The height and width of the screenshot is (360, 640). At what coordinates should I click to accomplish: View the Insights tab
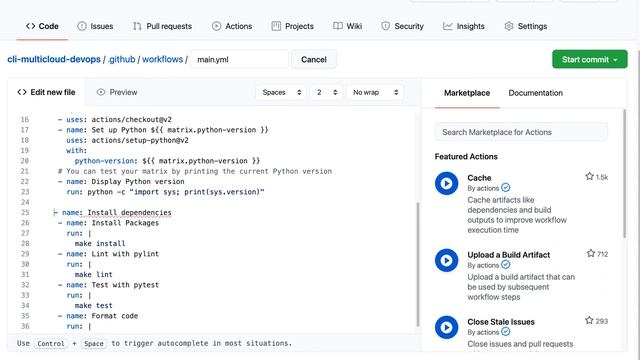pyautogui.click(x=464, y=26)
